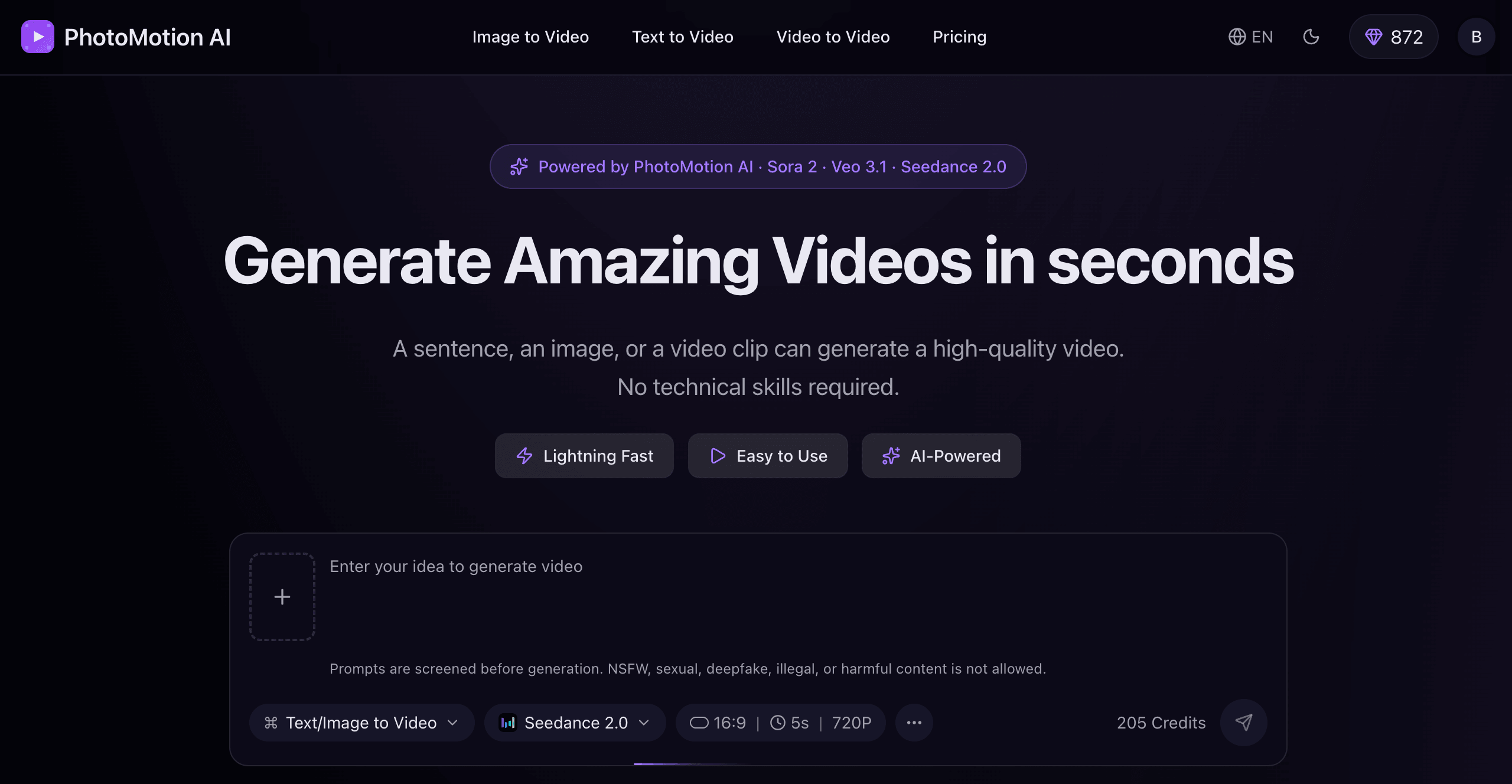
Task: Go to Text to Video page
Action: click(x=683, y=37)
